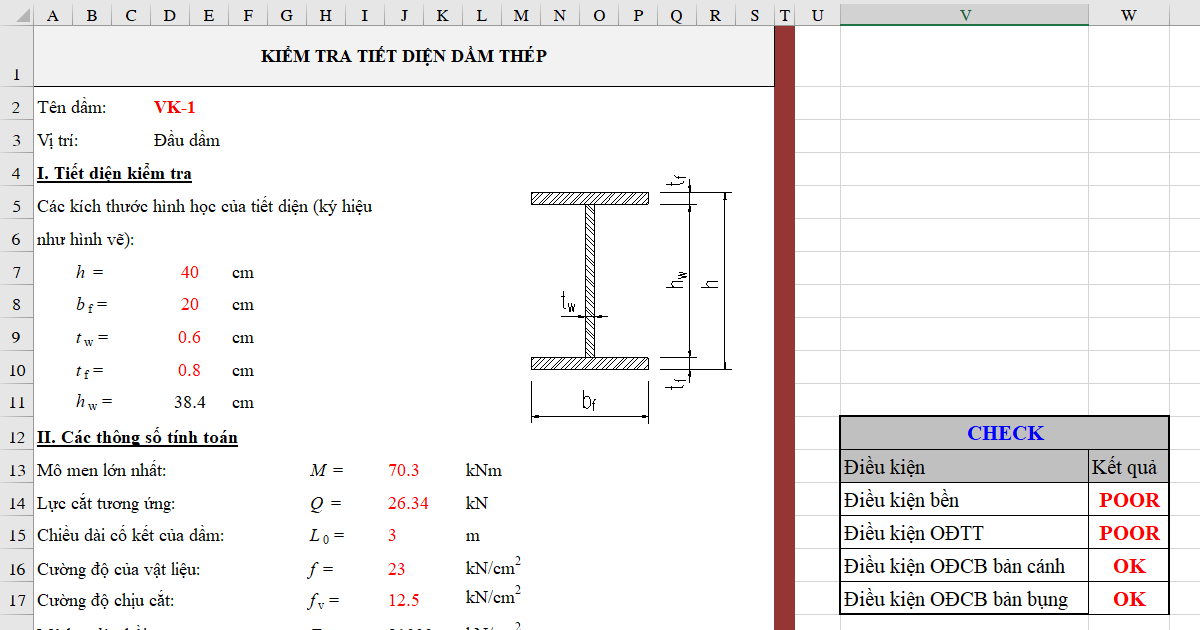Click the shear force value 26.34

[x=408, y=503]
